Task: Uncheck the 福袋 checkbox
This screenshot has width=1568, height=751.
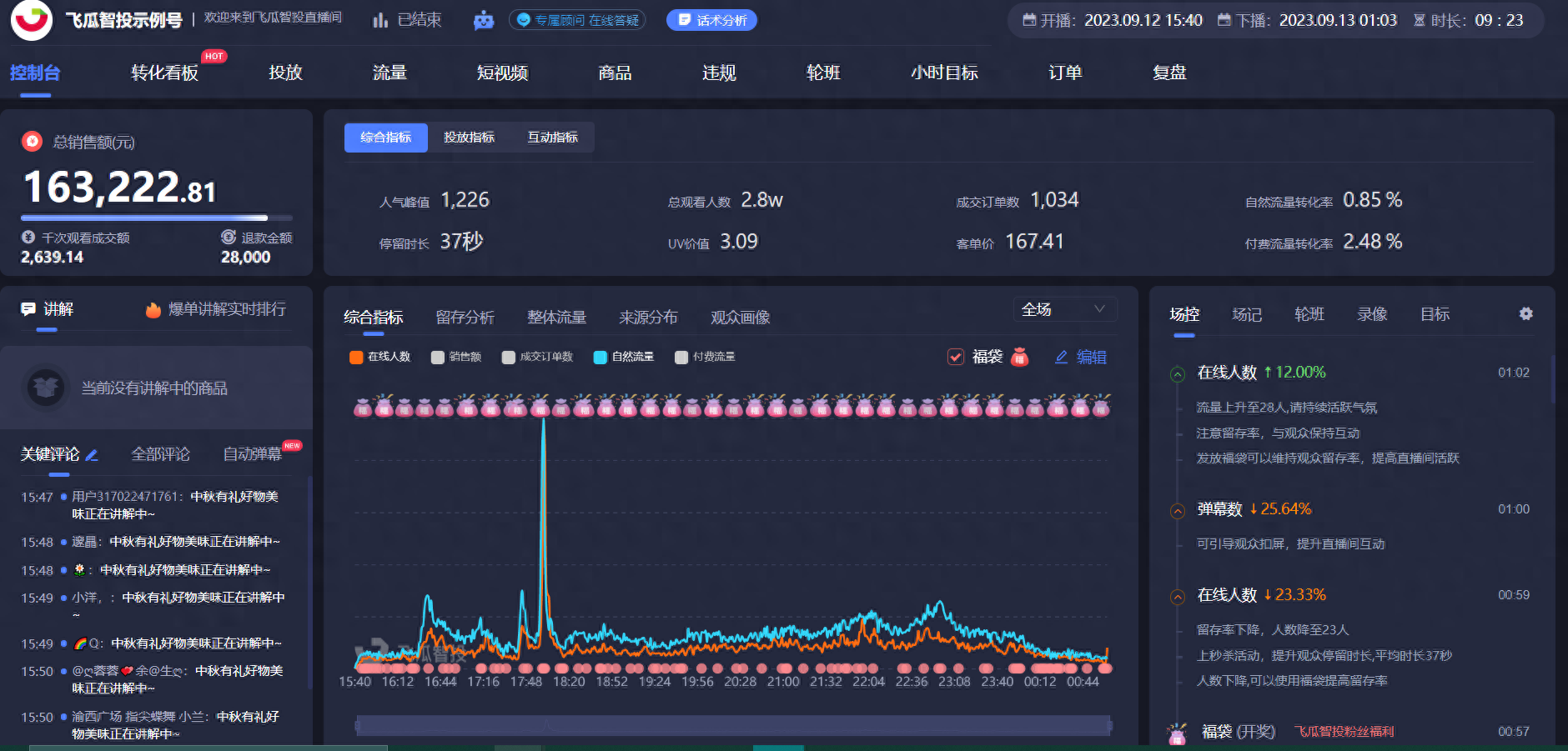Action: pyautogui.click(x=956, y=357)
